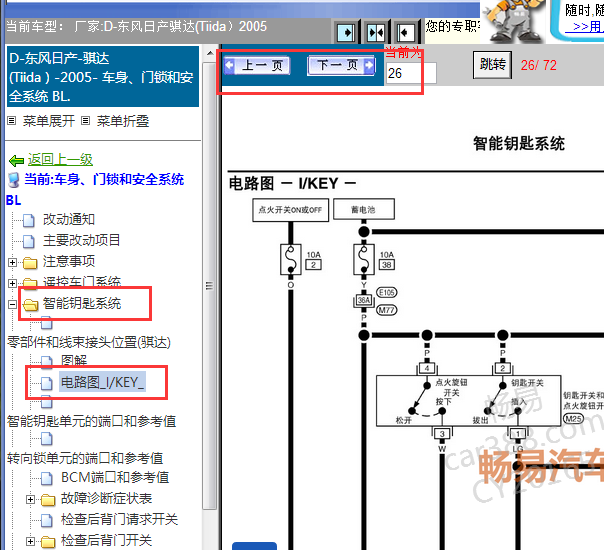Click the right-arrow panel toggle icon

[x=346, y=32]
